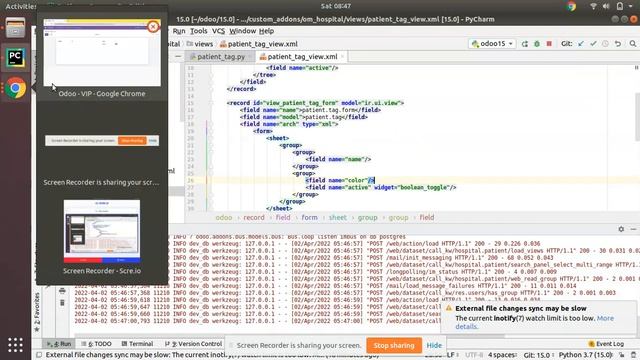Open the VCS menu
Image resolution: width=640 pixels, height=360 pixels.
(x=218, y=31)
